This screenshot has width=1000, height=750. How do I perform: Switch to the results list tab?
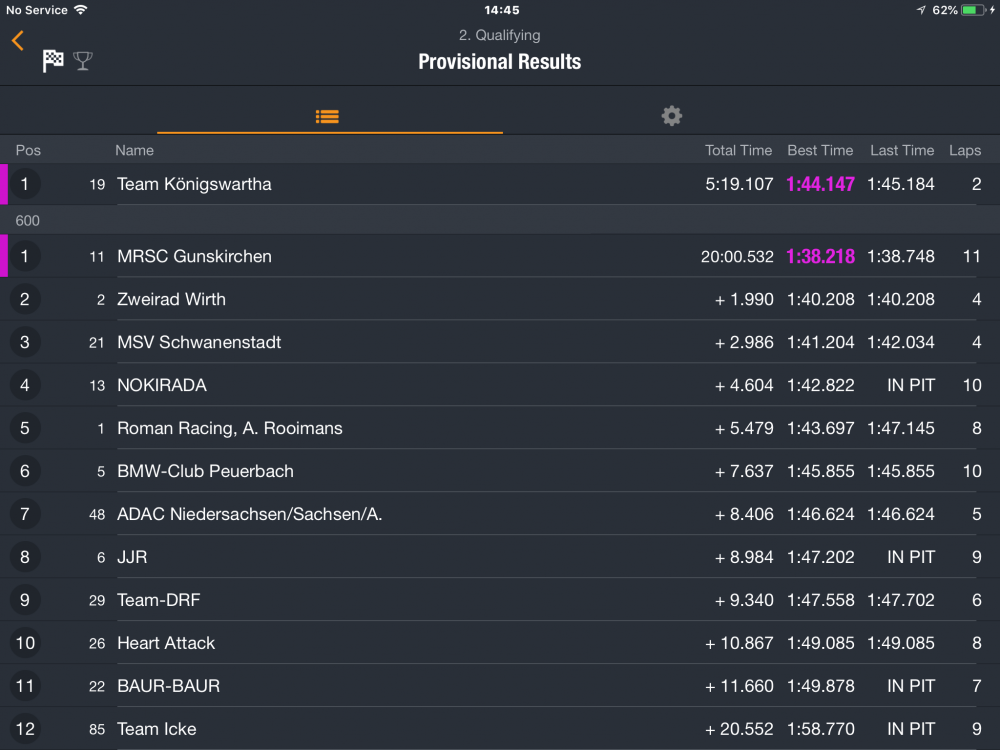(x=328, y=116)
